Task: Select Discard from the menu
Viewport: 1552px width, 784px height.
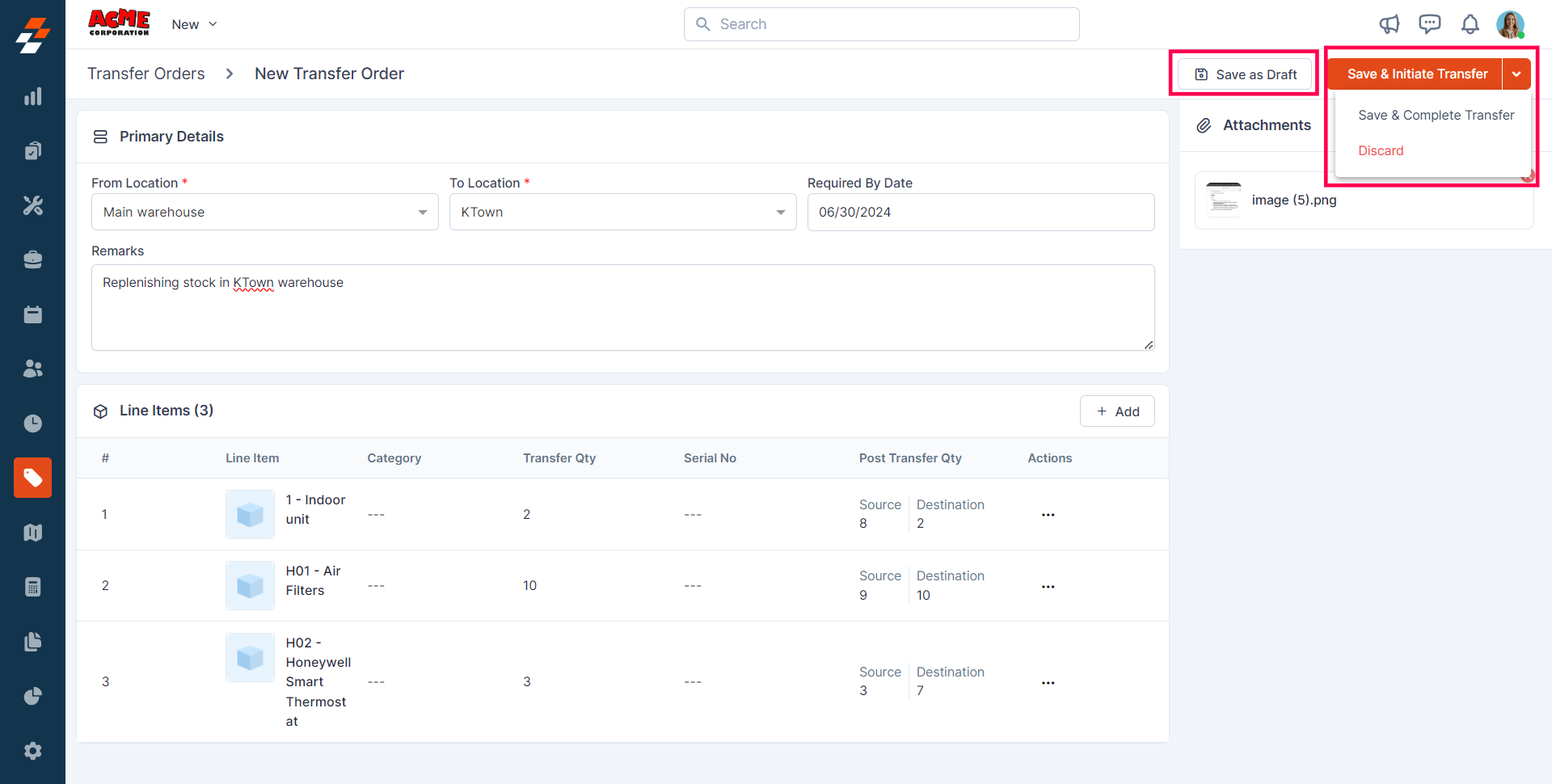Action: (x=1381, y=150)
